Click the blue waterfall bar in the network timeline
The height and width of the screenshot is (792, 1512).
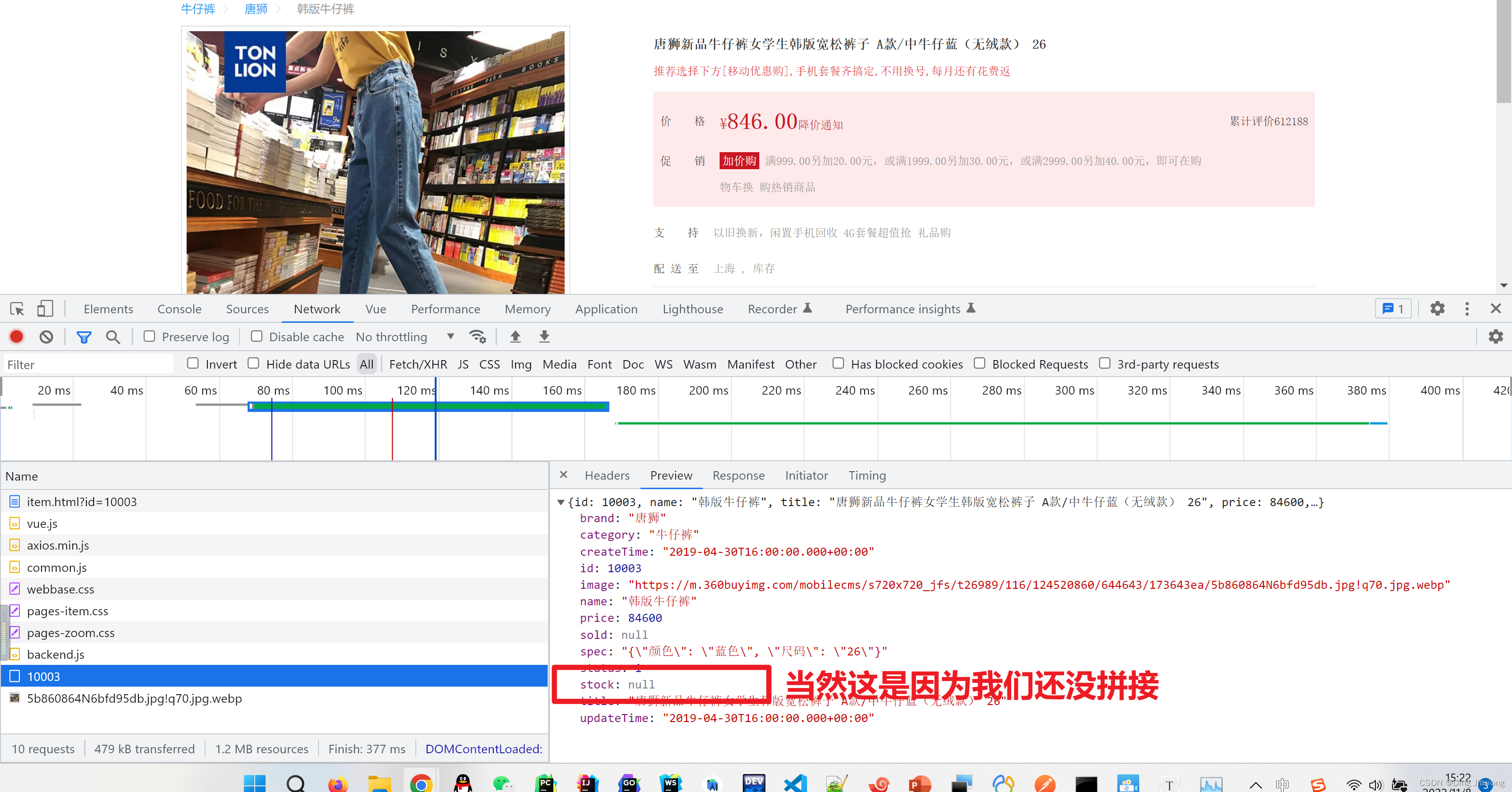(428, 405)
